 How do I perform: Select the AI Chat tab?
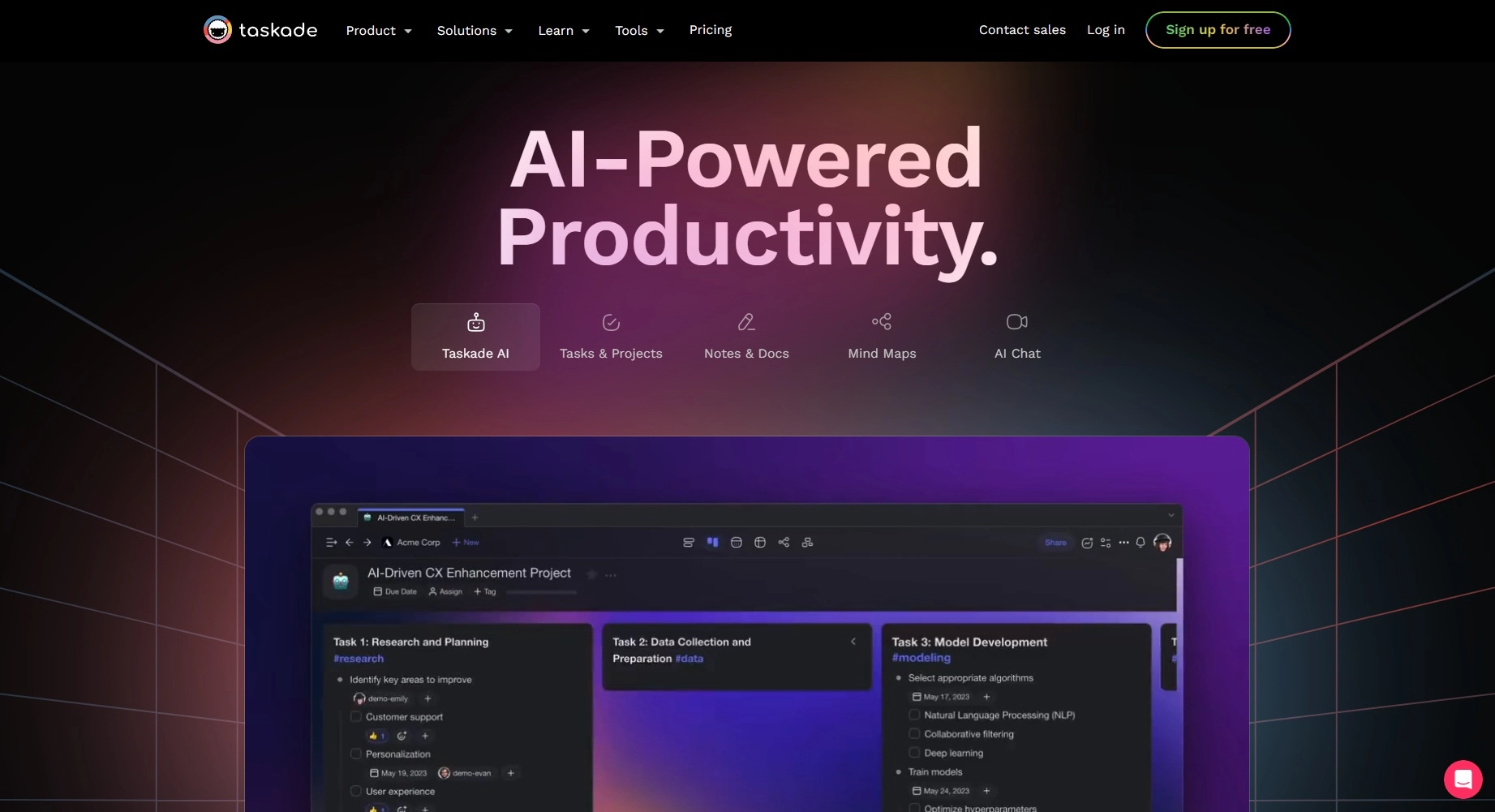(1017, 337)
